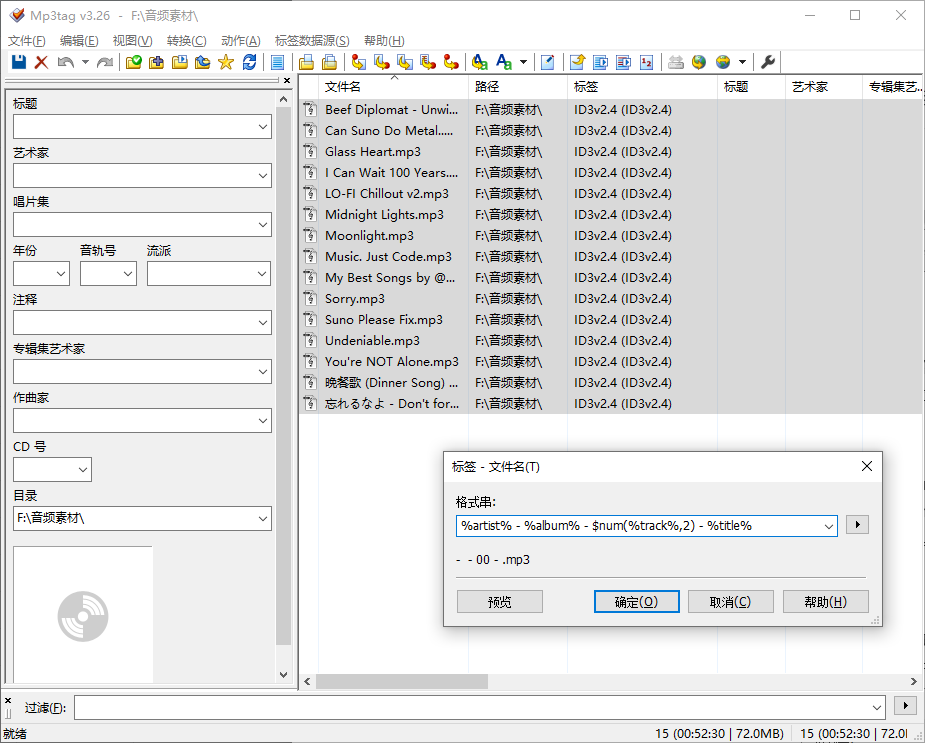Expand the 标题 field dropdown
Screen dimensions: 925x743
(x=263, y=127)
